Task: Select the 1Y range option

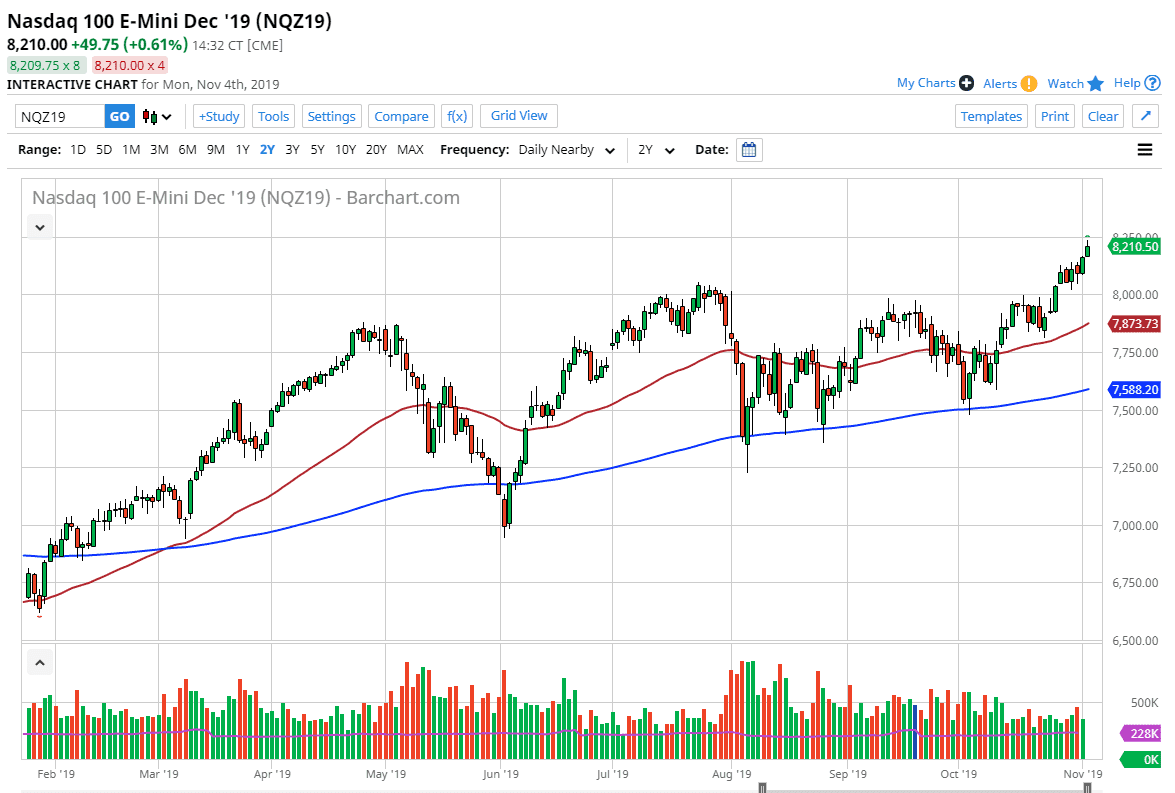Action: [242, 149]
